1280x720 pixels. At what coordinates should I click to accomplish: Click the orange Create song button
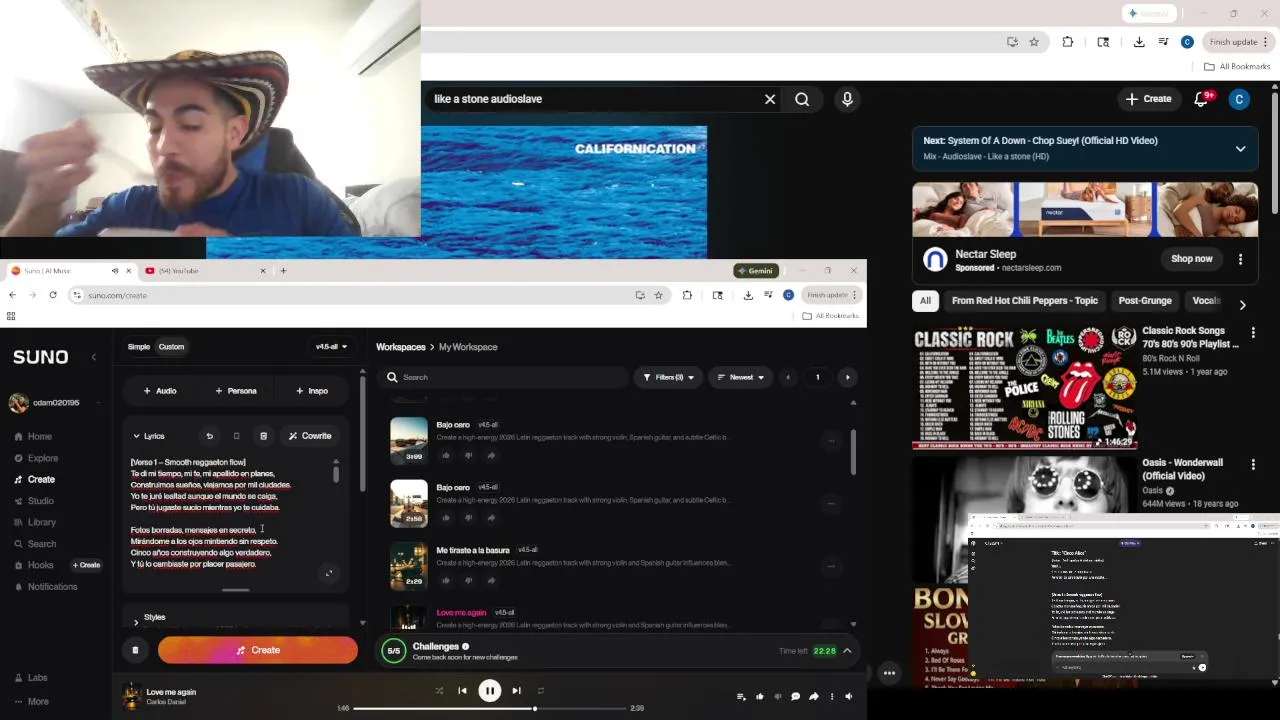pos(258,650)
